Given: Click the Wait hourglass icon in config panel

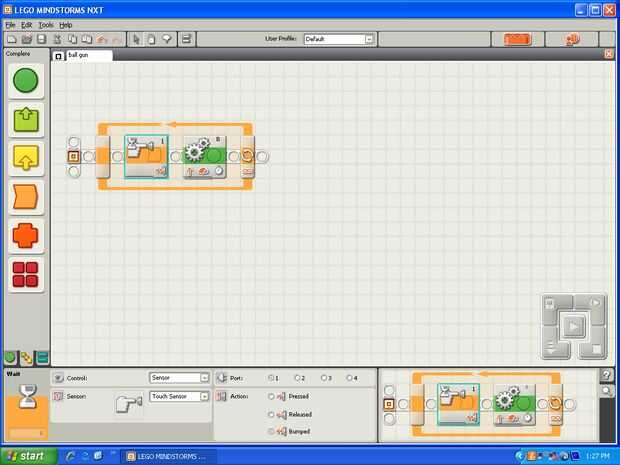Looking at the screenshot, I should click(27, 396).
